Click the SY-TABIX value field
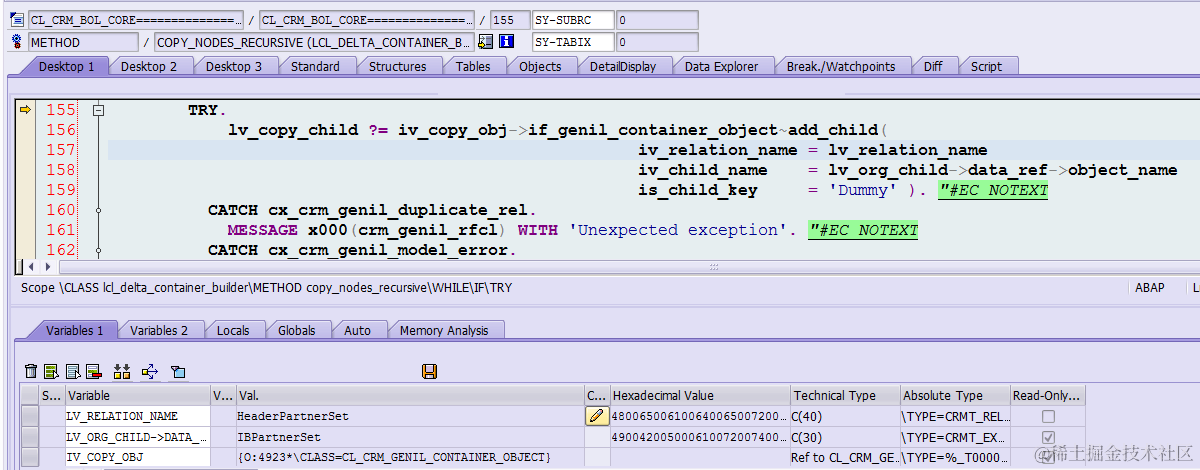The width and height of the screenshot is (1200, 470). click(657, 42)
